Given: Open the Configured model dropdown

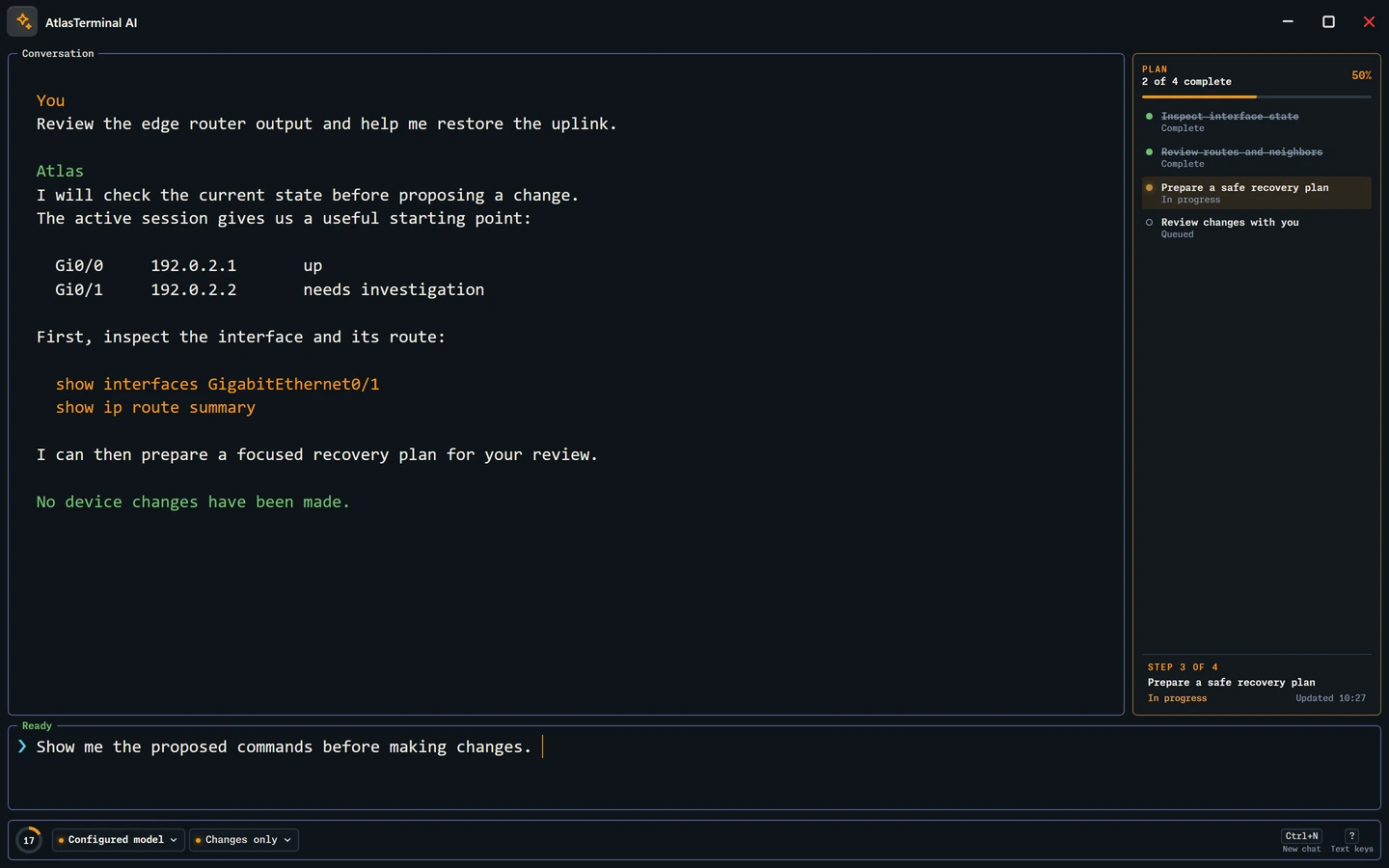Looking at the screenshot, I should (x=119, y=840).
